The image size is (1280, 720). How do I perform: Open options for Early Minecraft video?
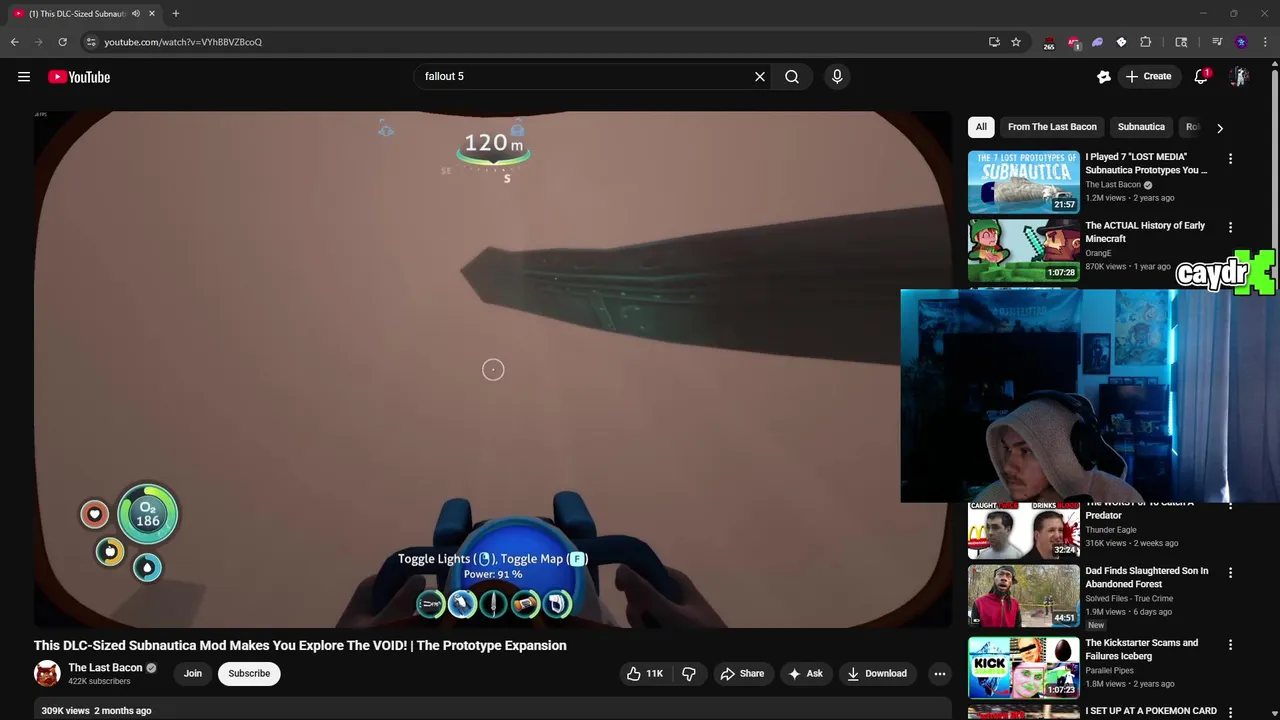pos(1230,228)
